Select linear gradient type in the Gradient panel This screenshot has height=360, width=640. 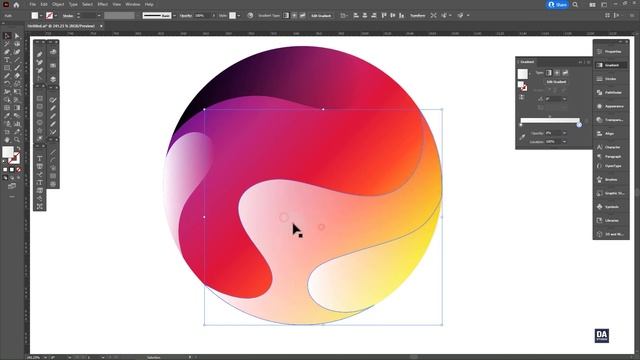coord(549,73)
